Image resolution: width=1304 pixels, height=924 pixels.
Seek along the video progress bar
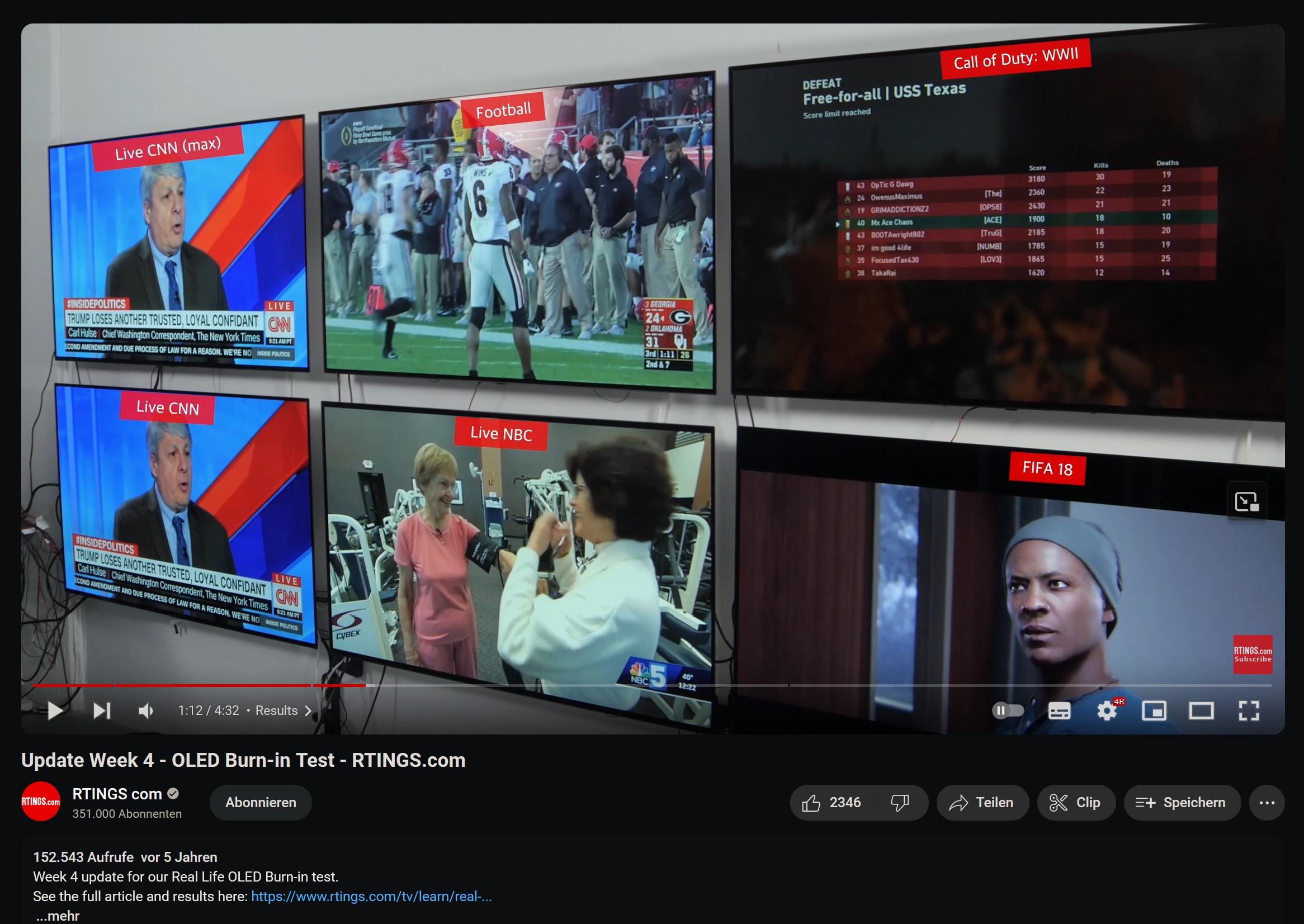[x=651, y=685]
